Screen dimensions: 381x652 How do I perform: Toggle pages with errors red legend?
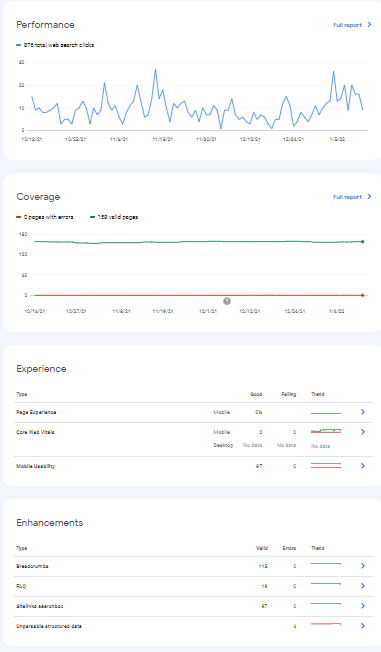45,217
